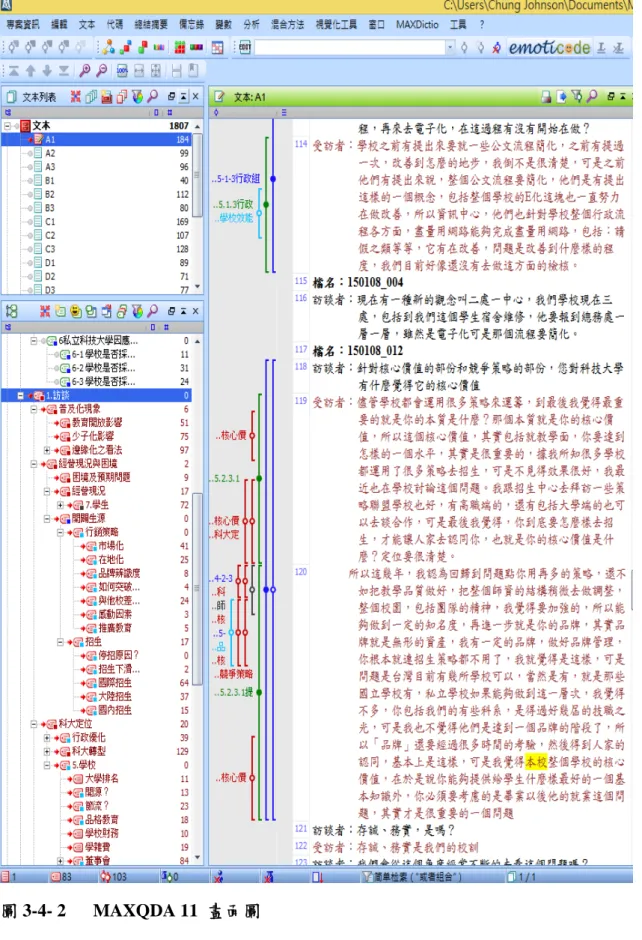Click the print icon in text browser header

point(546,97)
